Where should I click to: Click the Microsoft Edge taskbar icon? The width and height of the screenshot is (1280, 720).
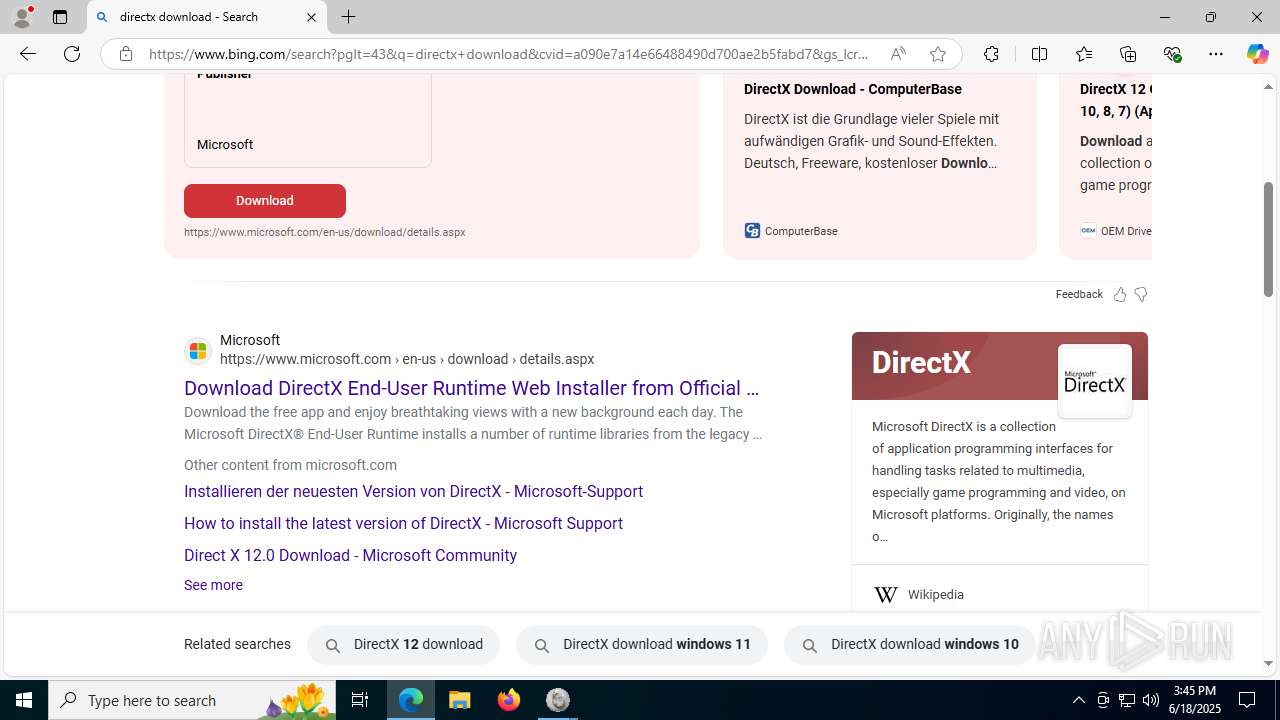[411, 700]
